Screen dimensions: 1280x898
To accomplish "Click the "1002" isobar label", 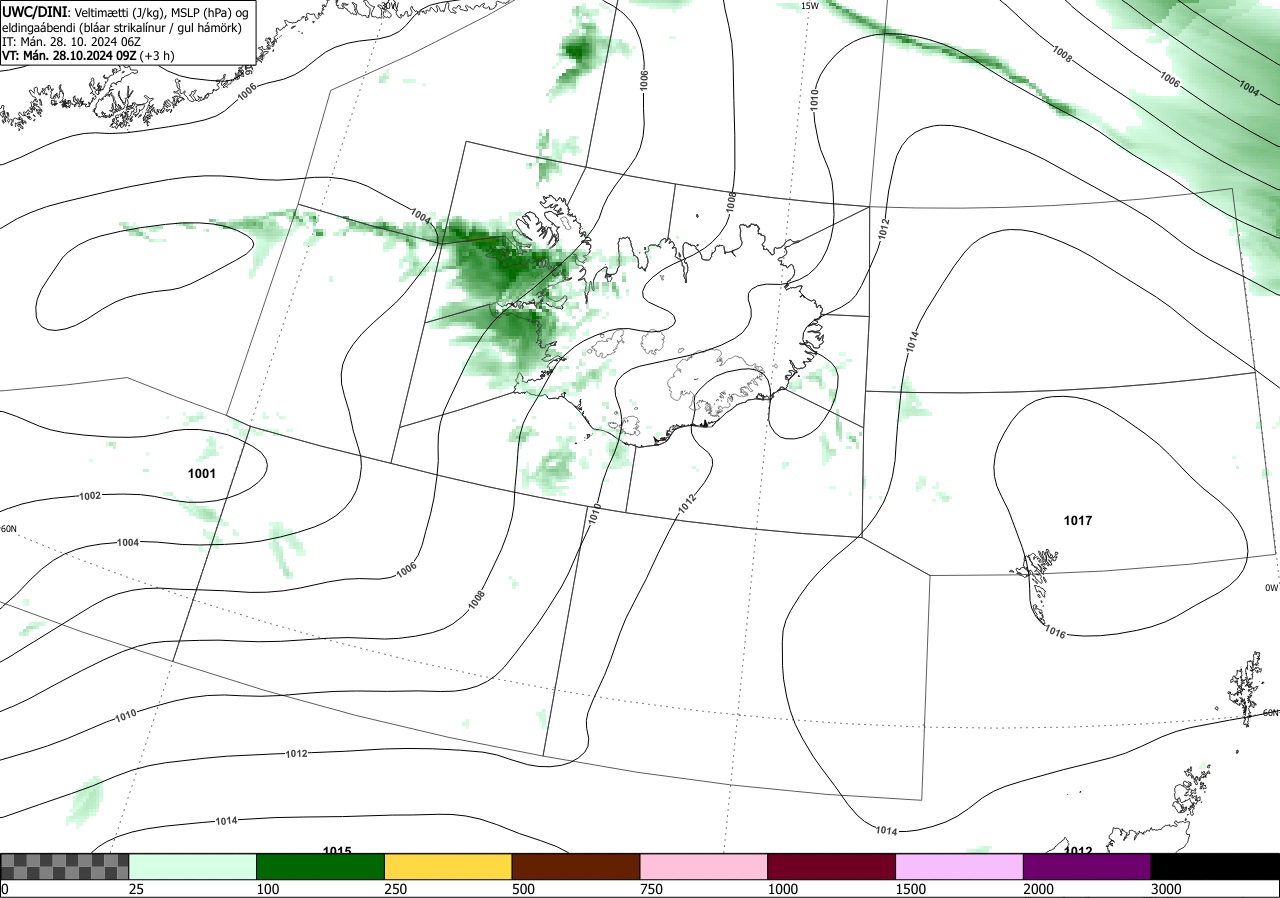I will 90,496.
